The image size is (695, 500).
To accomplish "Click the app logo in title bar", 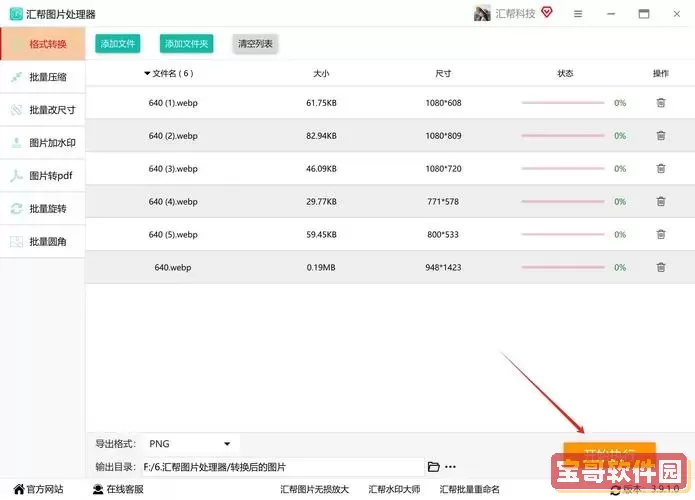I will pyautogui.click(x=16, y=14).
